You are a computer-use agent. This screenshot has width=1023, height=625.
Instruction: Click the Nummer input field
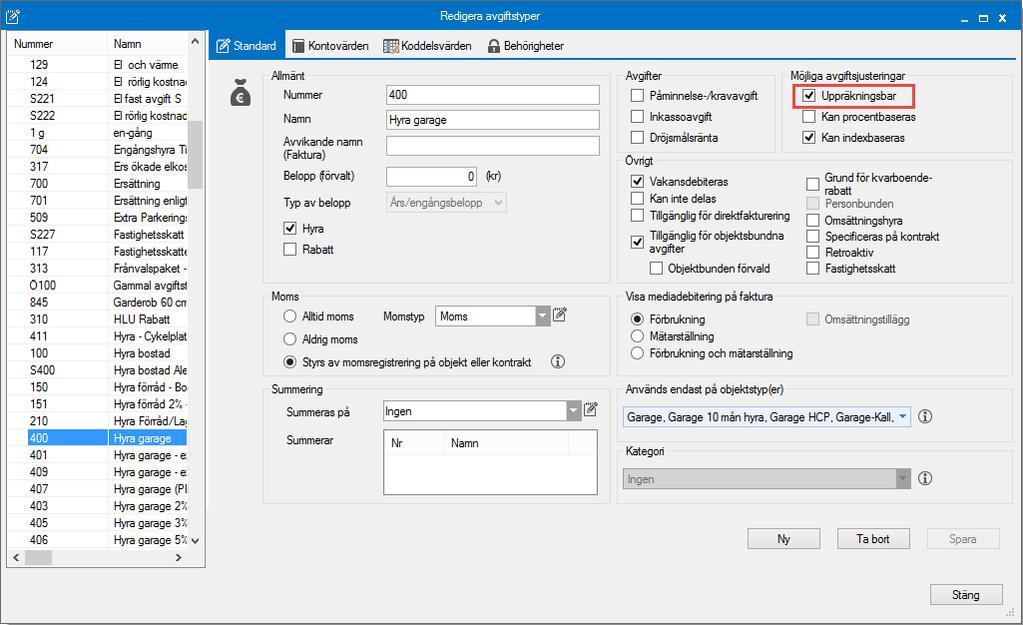point(493,95)
